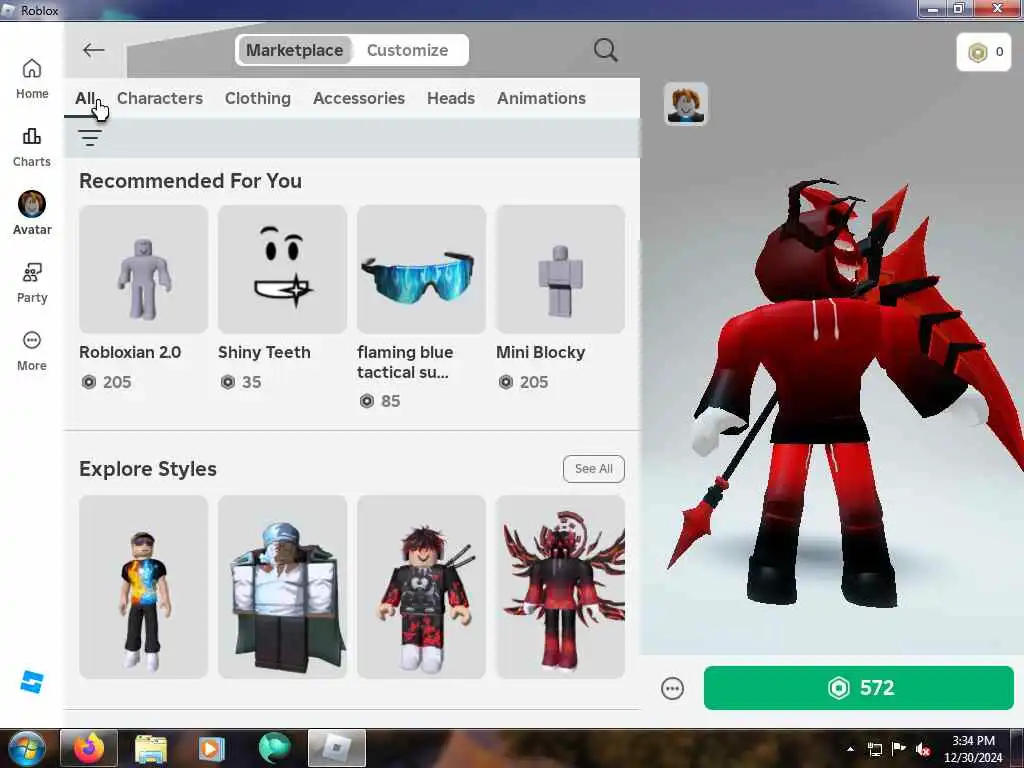Click the 3D avatar preview
This screenshot has width=1024, height=768.
click(842, 392)
